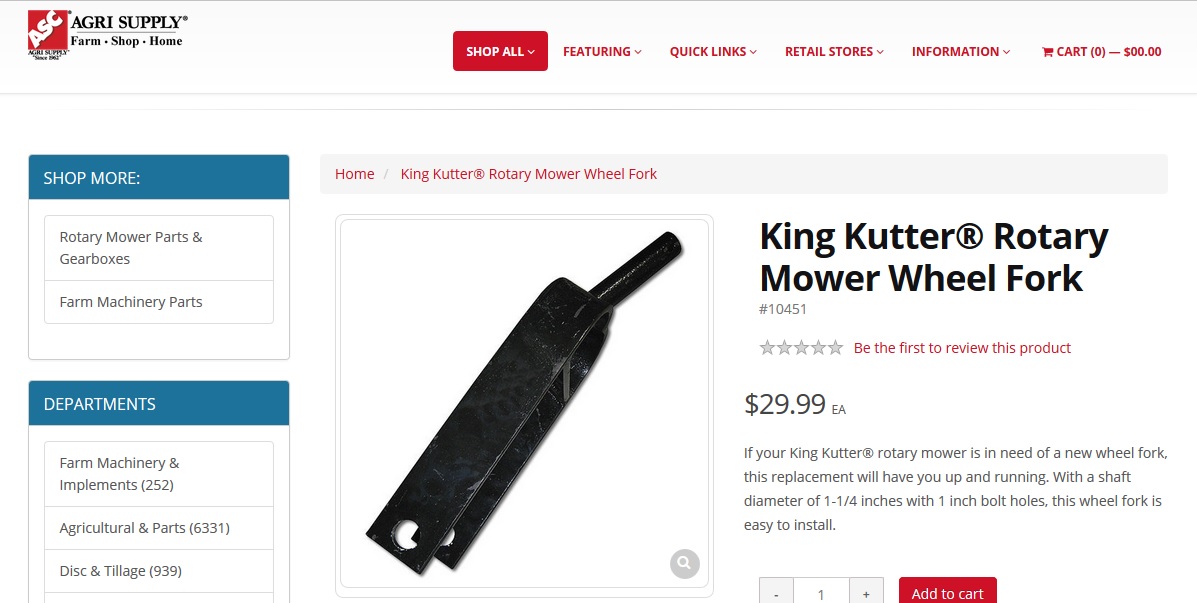Click the Agri Supply ASC logo

click(108, 36)
